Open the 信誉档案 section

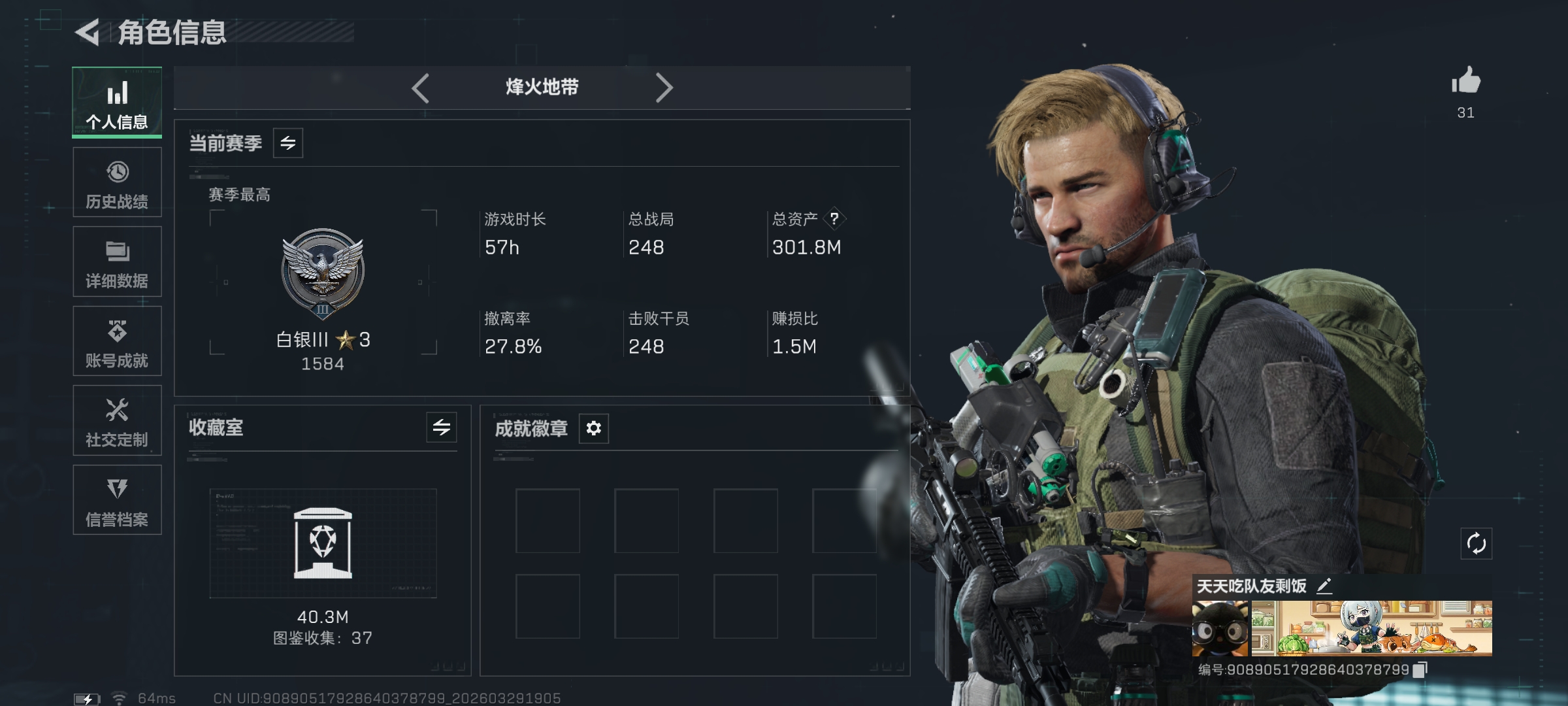[x=117, y=500]
